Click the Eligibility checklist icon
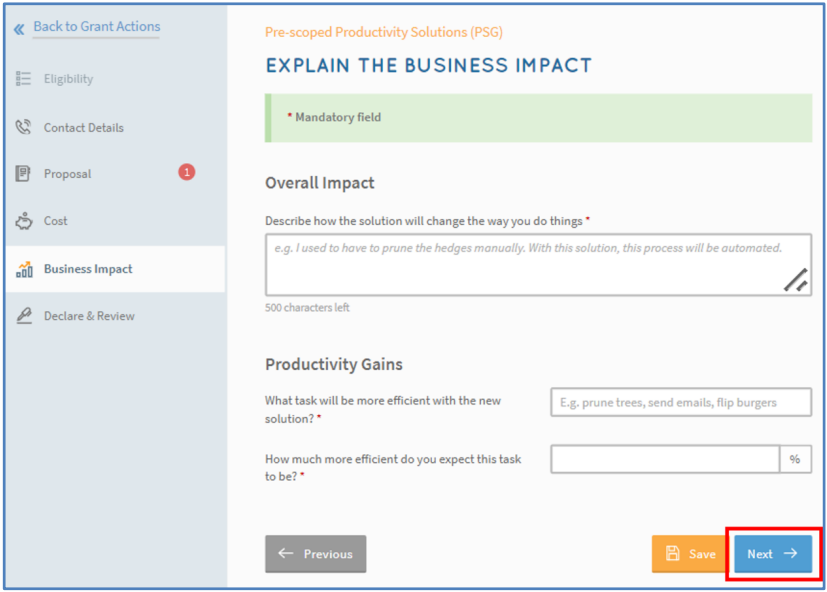Screen dimensions: 827x592 24,79
